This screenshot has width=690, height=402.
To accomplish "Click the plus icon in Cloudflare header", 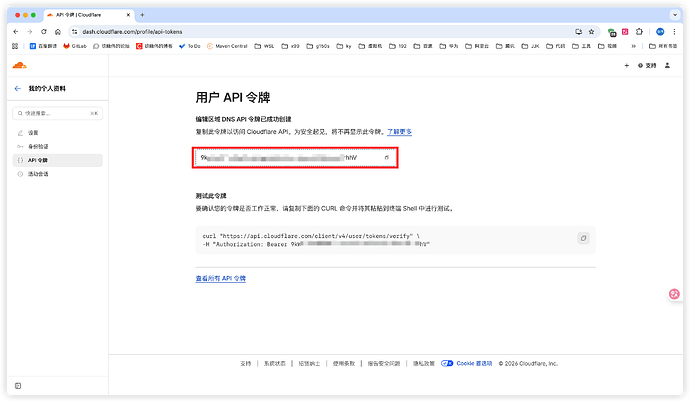I will coord(626,65).
